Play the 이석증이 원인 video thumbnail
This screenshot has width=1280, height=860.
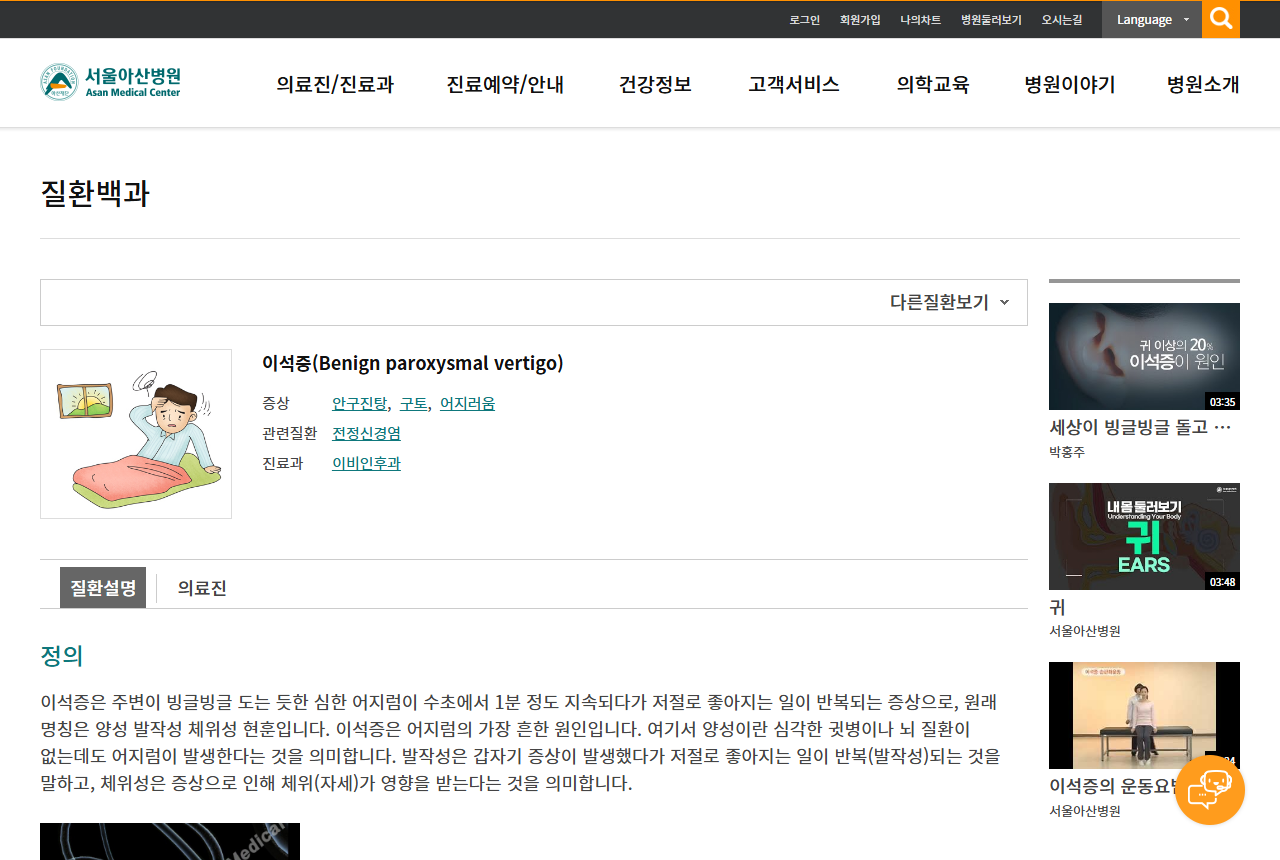click(1144, 356)
